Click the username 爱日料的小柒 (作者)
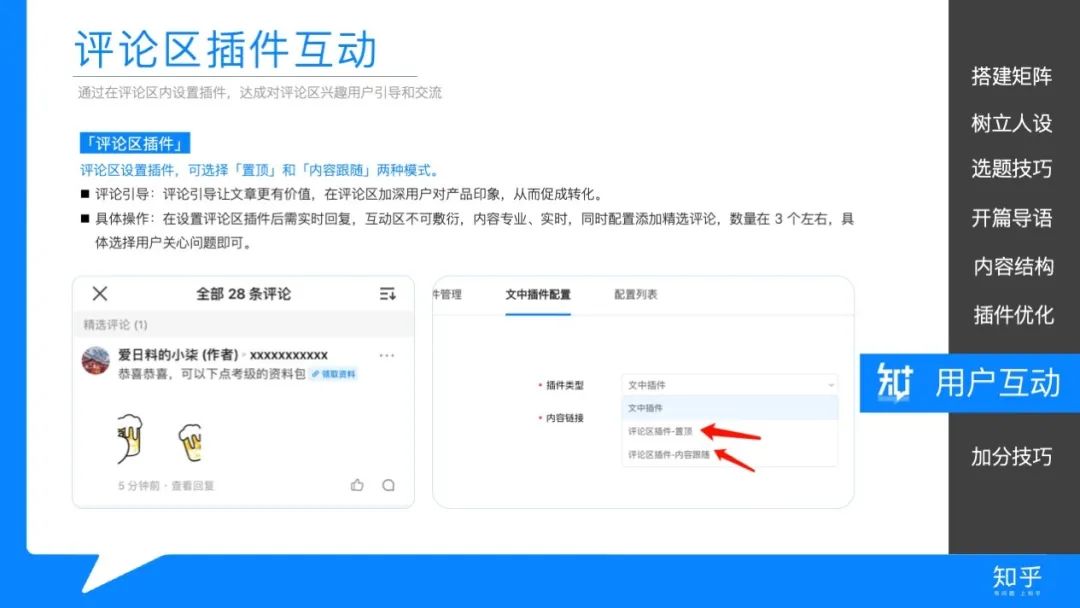This screenshot has height=608, width=1080. point(178,355)
